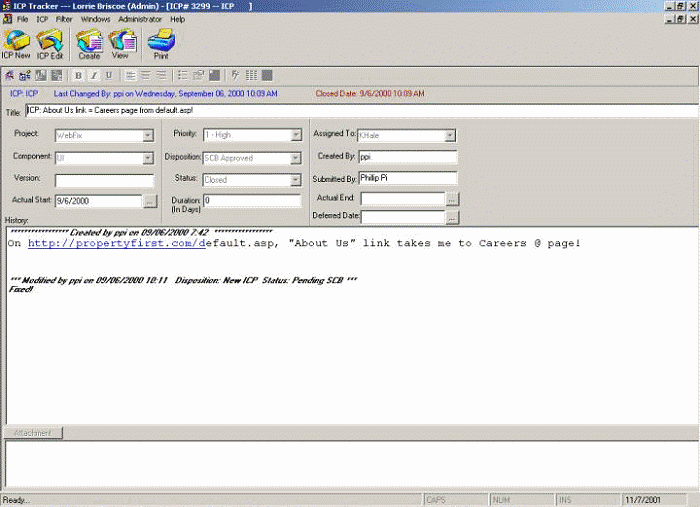
Task: Toggle italic text formatting
Action: click(94, 75)
